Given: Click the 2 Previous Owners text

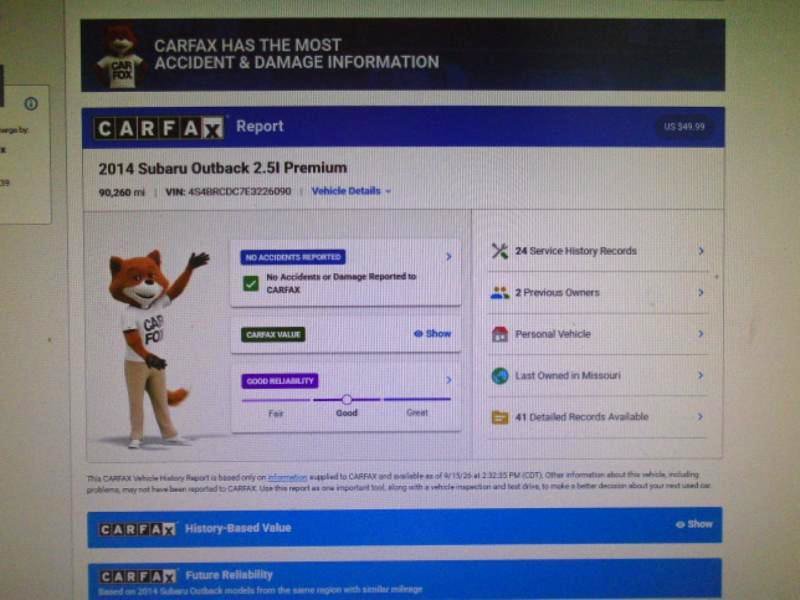Looking at the screenshot, I should click(557, 293).
